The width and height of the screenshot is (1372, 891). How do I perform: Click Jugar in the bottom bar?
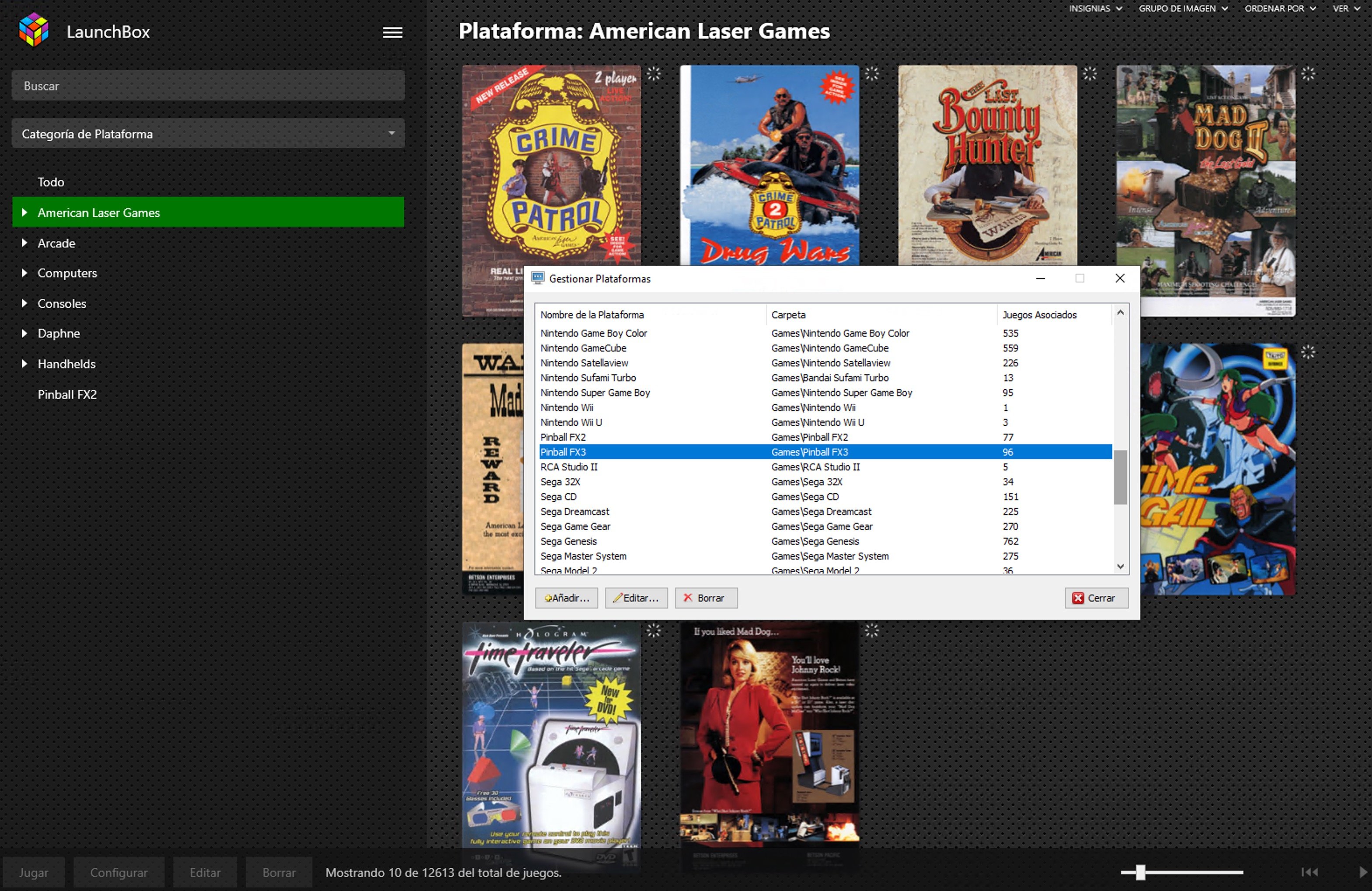pyautogui.click(x=33, y=872)
